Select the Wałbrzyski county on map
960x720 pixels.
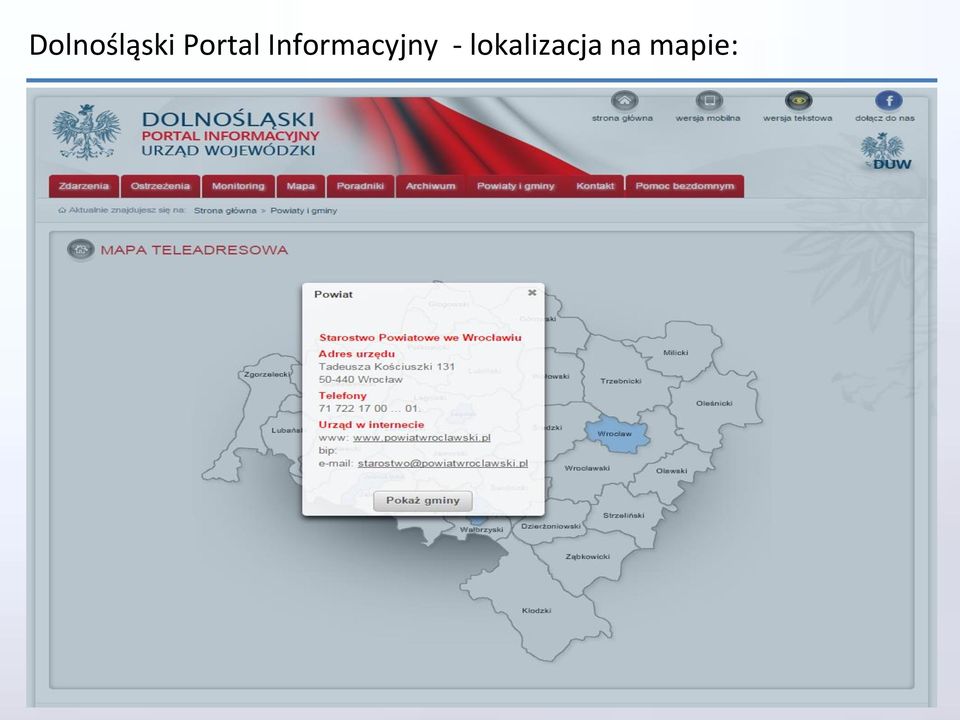coord(481,530)
